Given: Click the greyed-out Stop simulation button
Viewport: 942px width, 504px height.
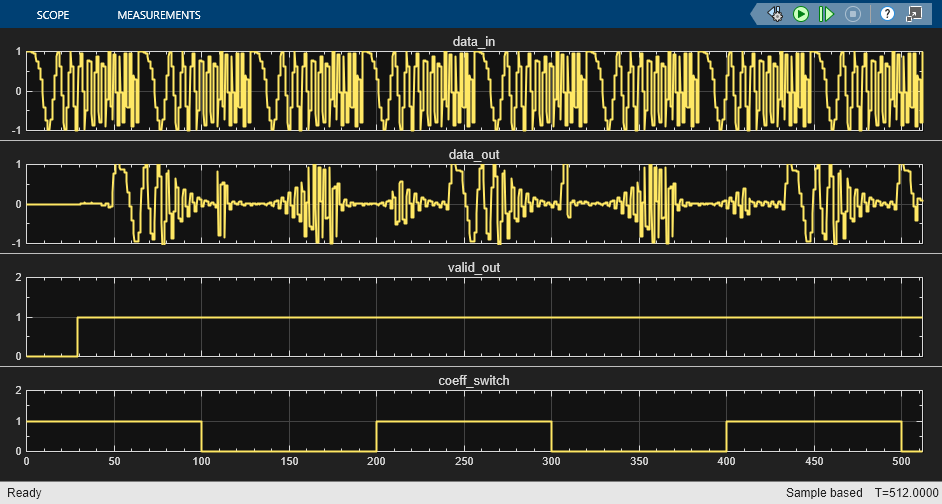Looking at the screenshot, I should point(853,14).
